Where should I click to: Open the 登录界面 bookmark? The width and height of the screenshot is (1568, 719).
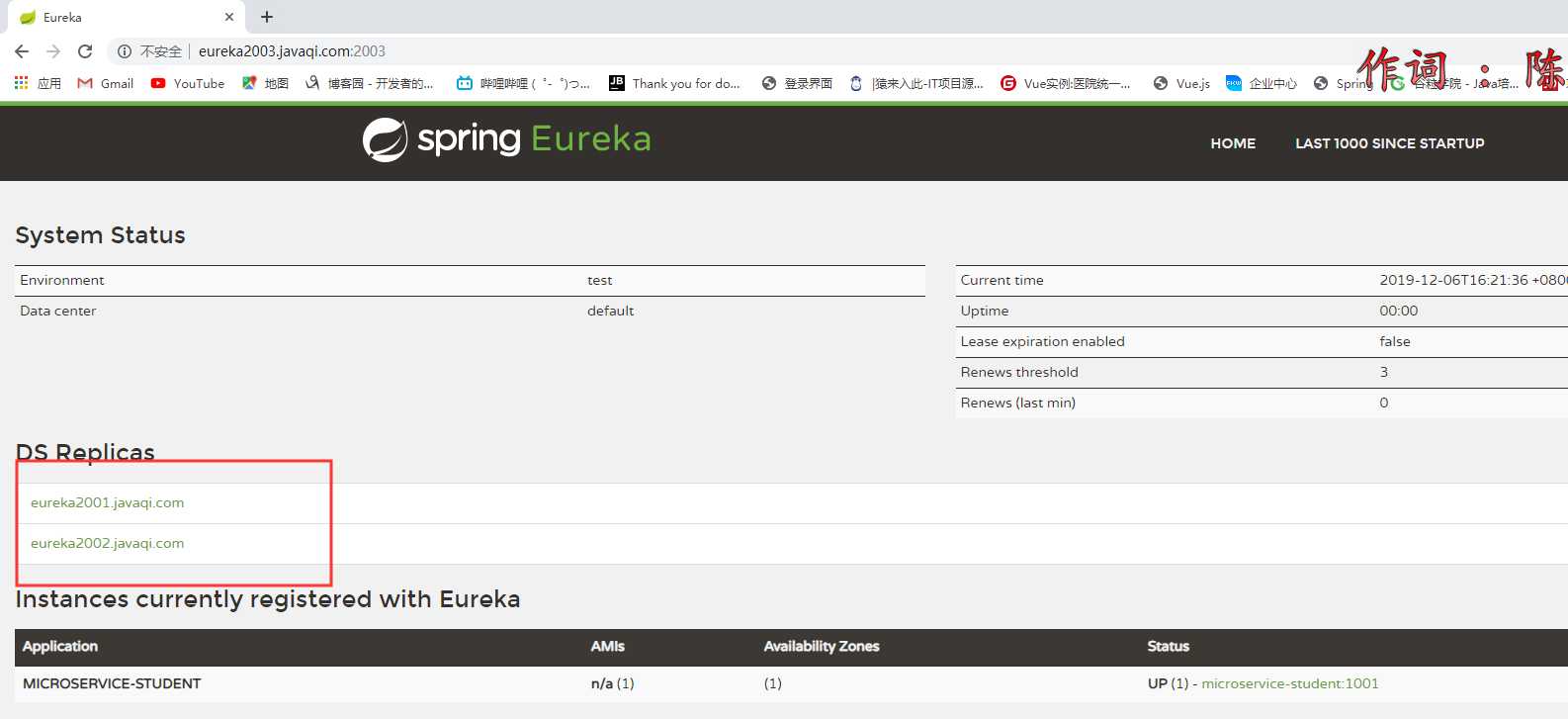coord(797,83)
